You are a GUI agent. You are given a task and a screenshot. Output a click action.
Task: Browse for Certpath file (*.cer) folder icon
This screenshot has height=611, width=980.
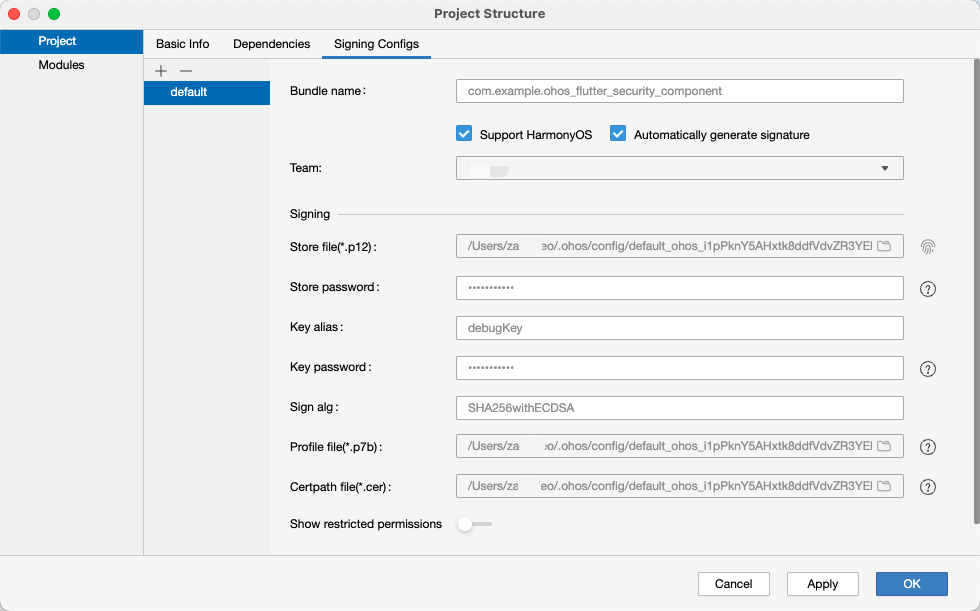click(x=884, y=486)
